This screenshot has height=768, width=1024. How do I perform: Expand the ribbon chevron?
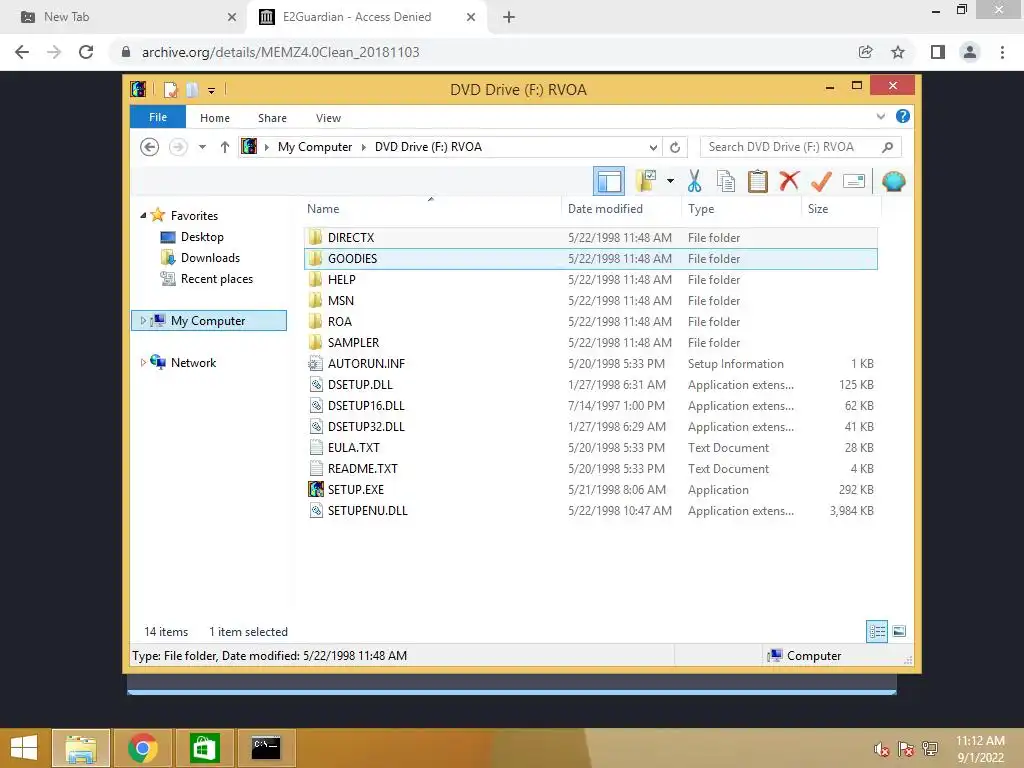880,116
